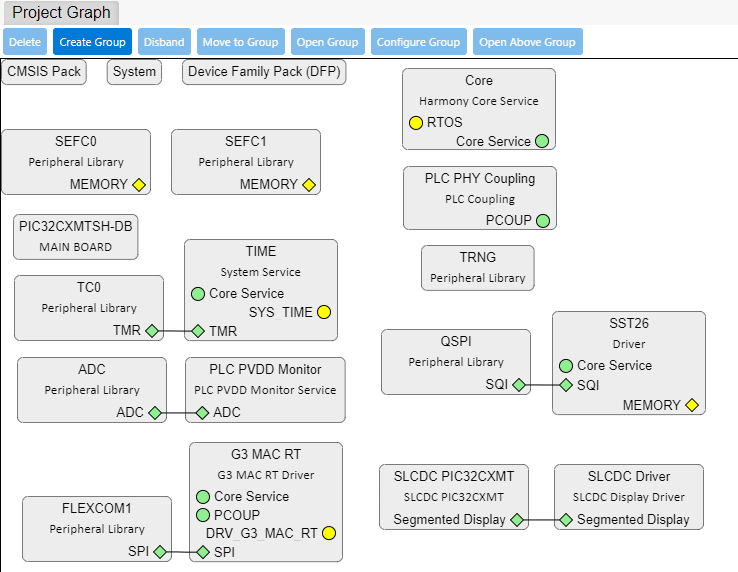Click the yellow RTOS circle on Core
This screenshot has height=572, width=738.
click(416, 123)
